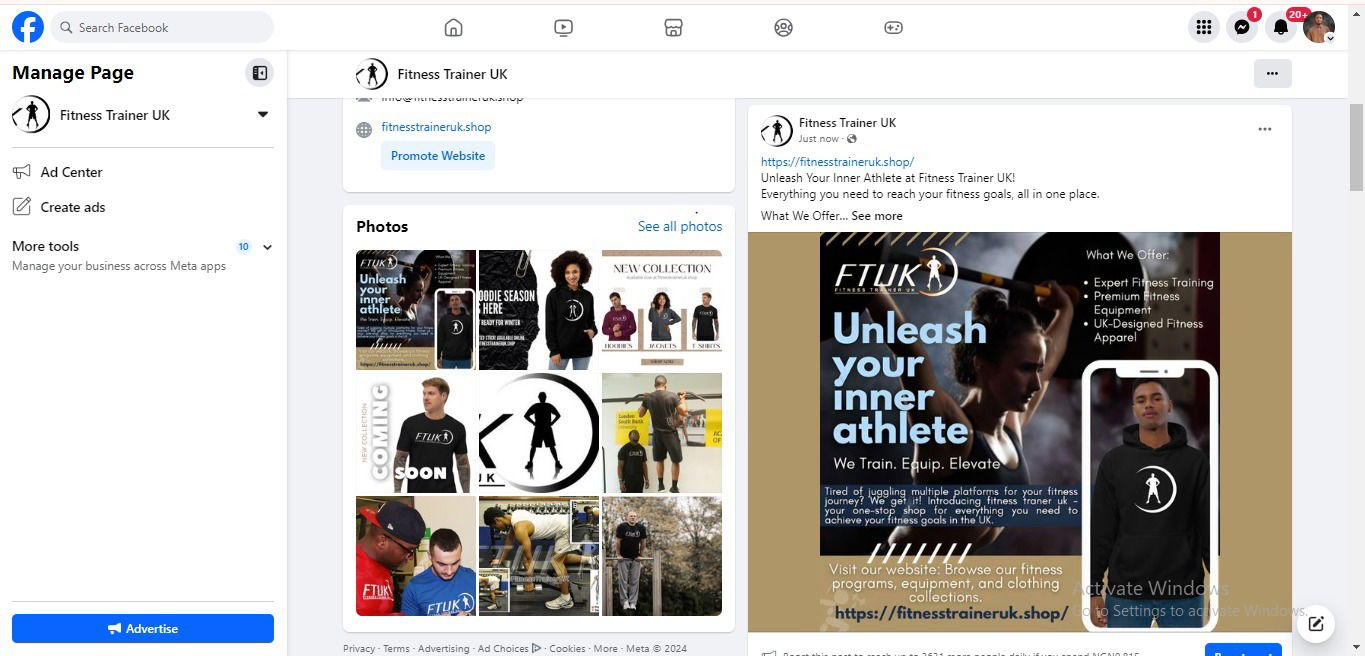
Task: Open the apps grid menu icon
Action: (1204, 28)
